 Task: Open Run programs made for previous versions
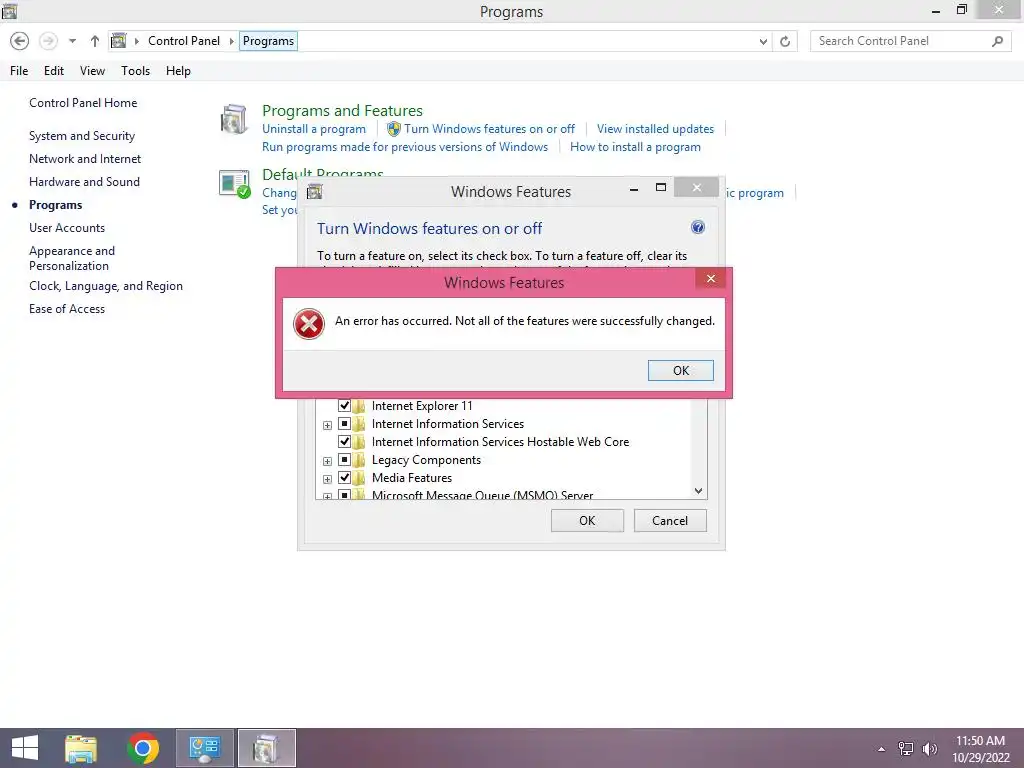405,147
